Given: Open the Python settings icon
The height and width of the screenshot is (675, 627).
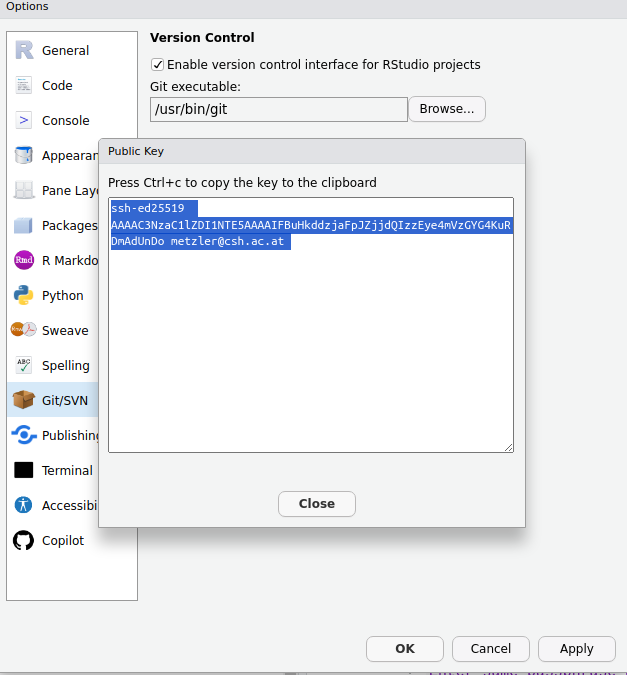Looking at the screenshot, I should coord(24,296).
